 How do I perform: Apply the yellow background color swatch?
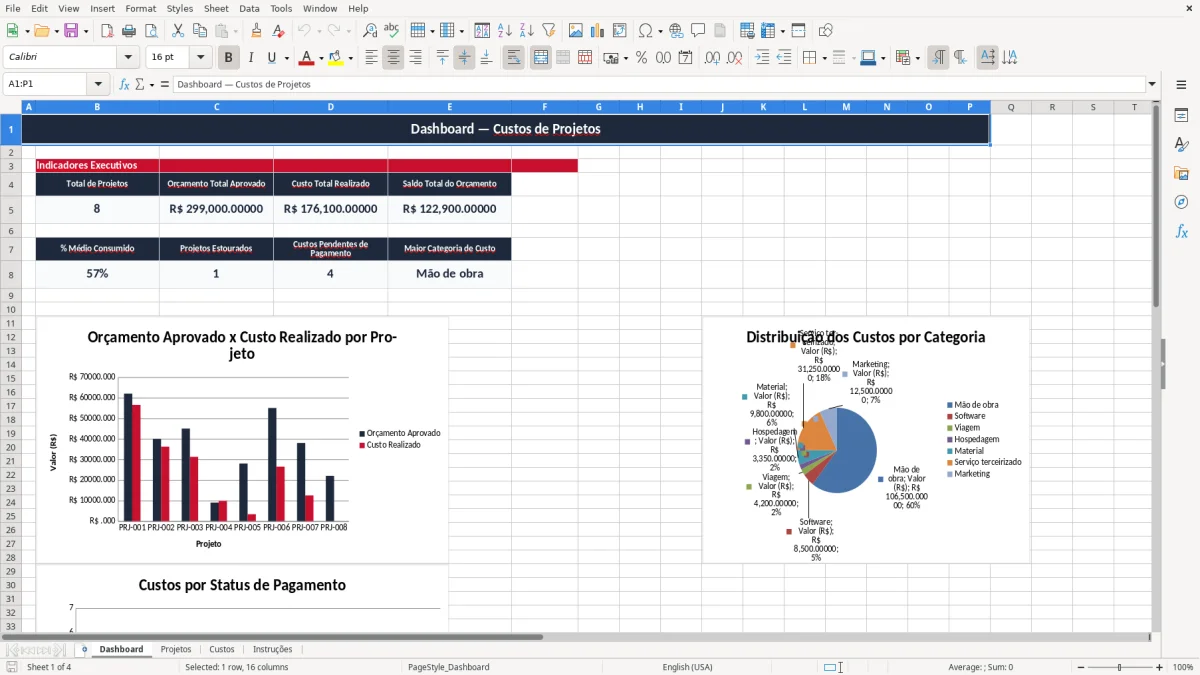336,58
